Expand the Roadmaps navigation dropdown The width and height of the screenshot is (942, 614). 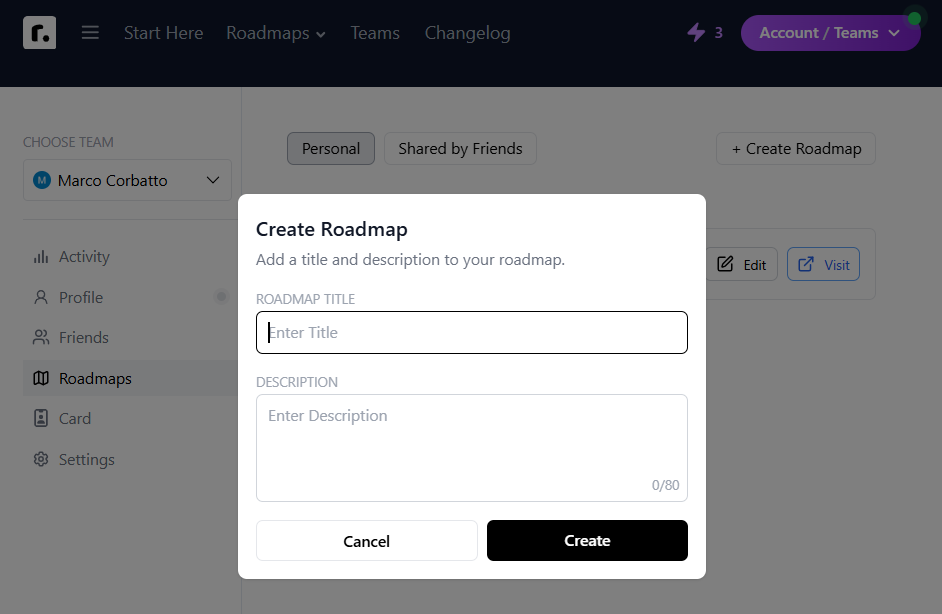(x=276, y=33)
